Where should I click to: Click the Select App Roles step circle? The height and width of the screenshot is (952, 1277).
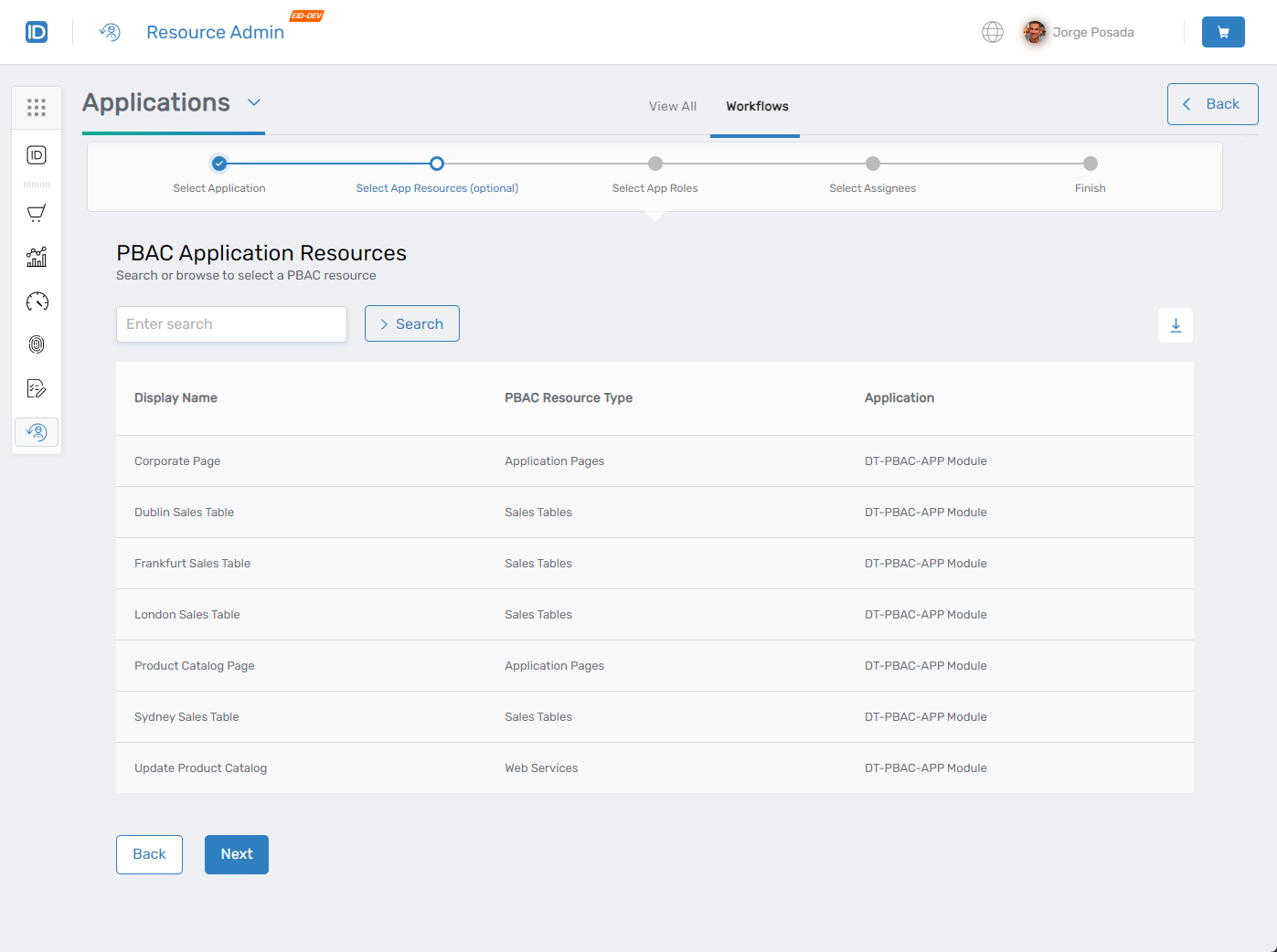654,164
